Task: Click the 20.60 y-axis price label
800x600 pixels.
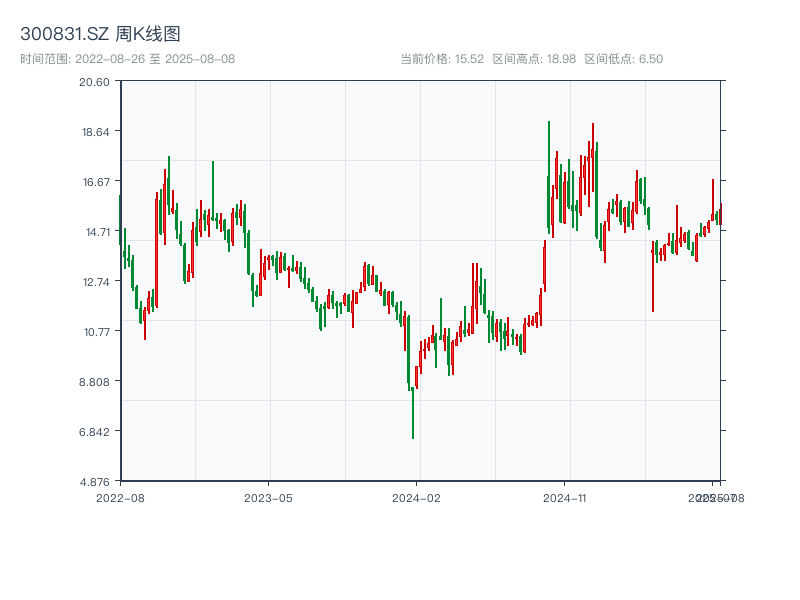Action: [x=94, y=81]
